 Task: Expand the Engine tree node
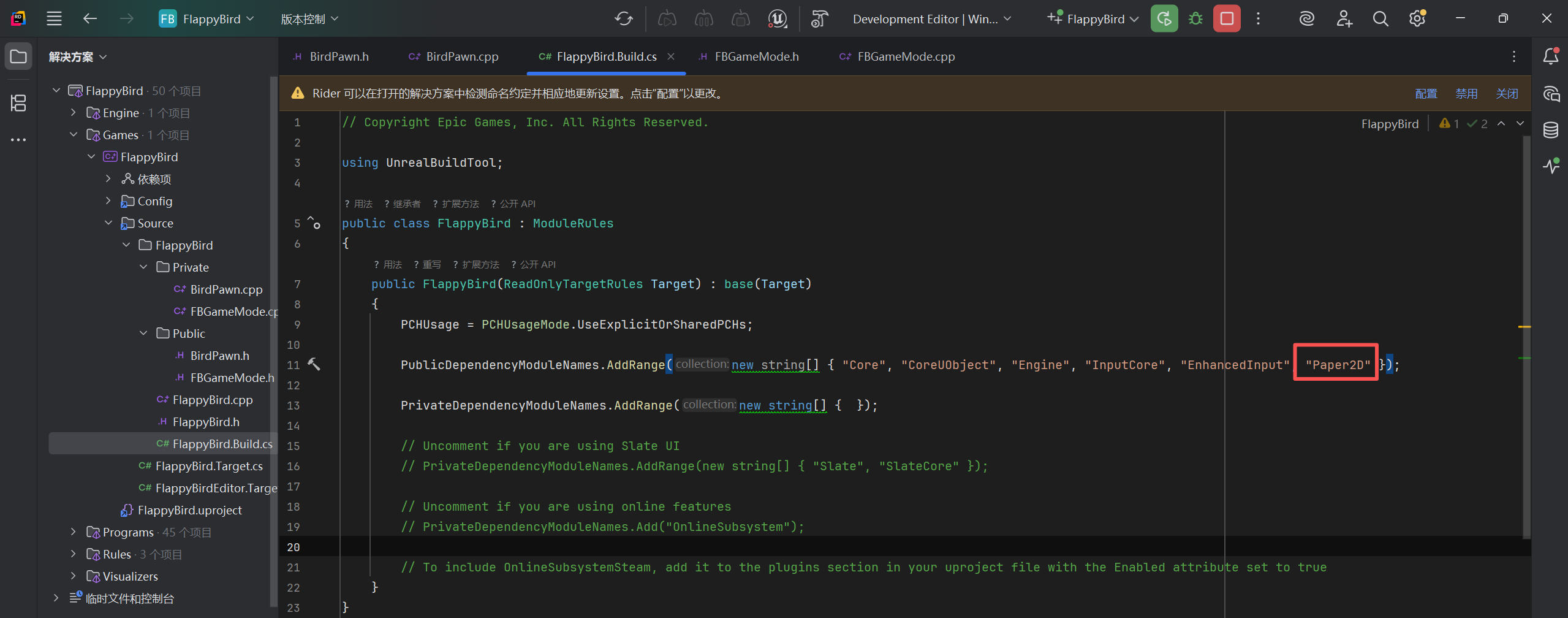pos(73,113)
